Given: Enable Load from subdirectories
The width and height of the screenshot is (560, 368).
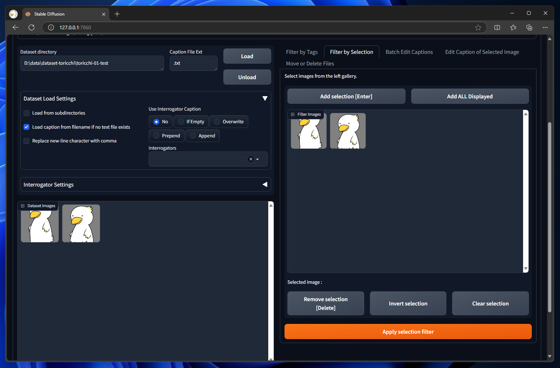Looking at the screenshot, I should [x=26, y=113].
